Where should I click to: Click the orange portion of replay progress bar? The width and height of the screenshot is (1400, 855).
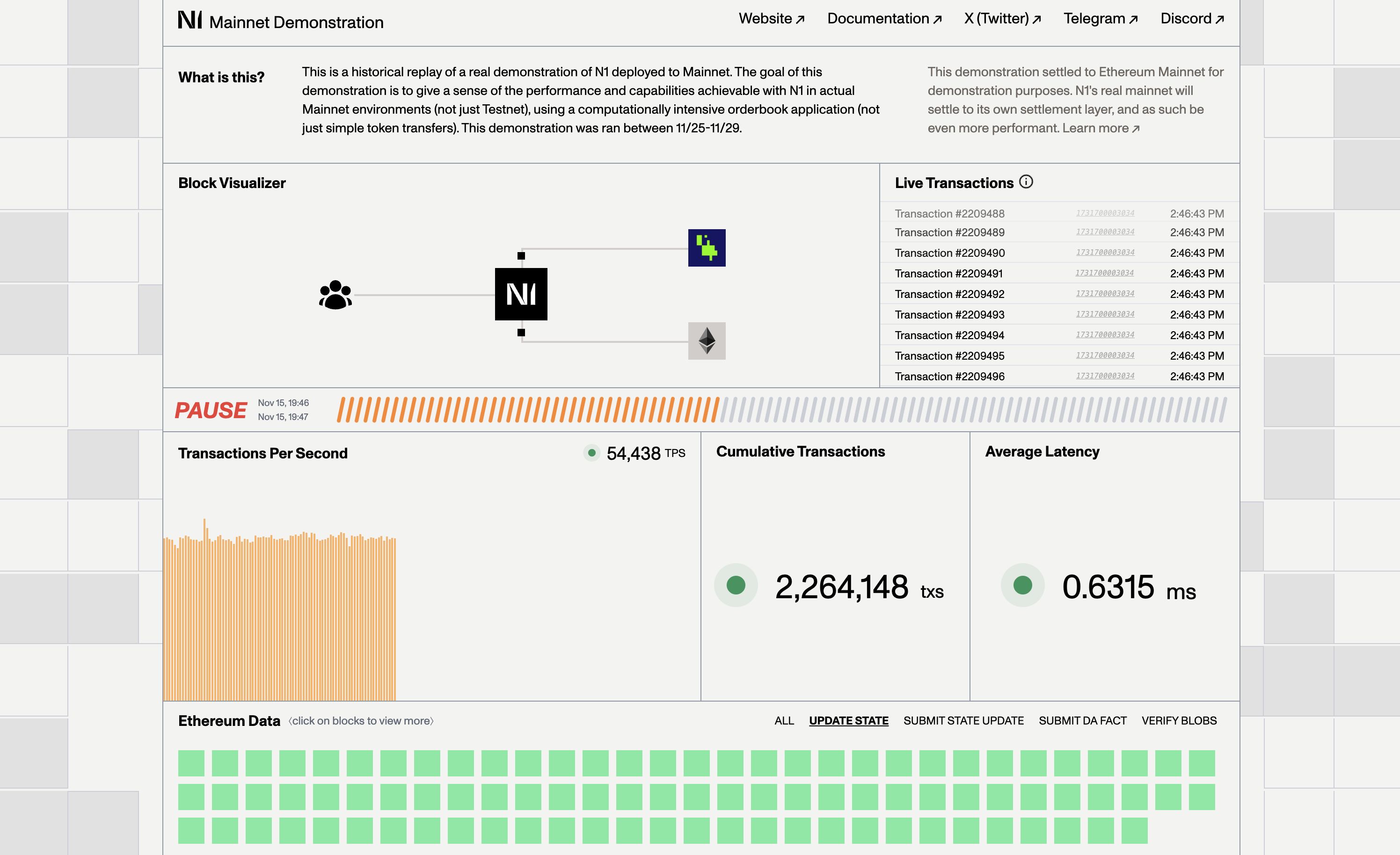tap(528, 410)
